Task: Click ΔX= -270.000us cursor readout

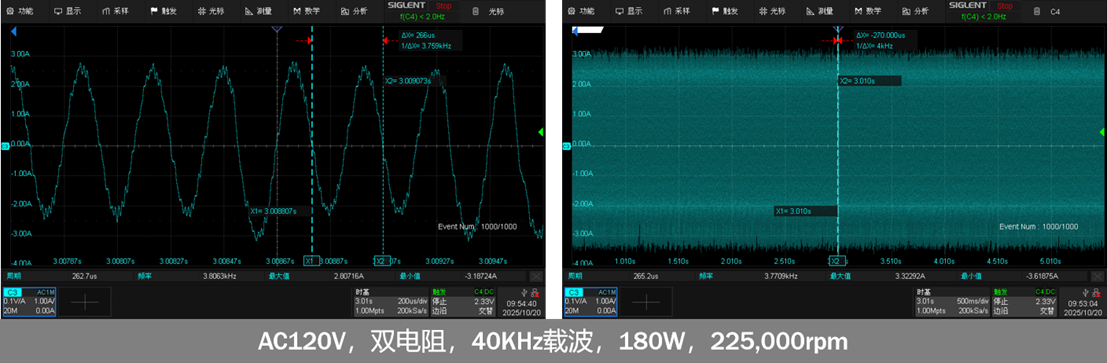Action: tap(881, 34)
